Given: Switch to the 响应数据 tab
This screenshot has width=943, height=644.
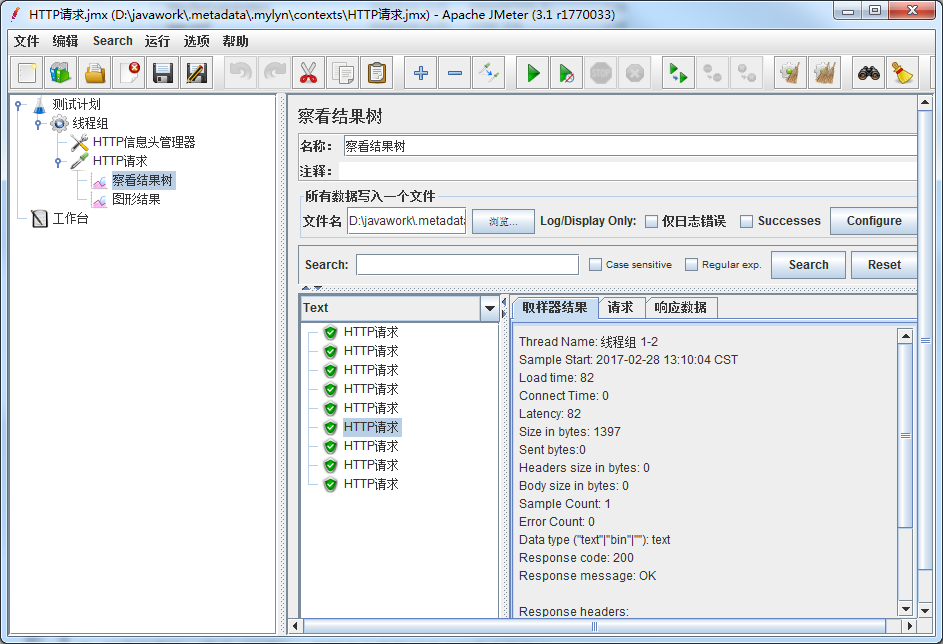Looking at the screenshot, I should click(681, 307).
